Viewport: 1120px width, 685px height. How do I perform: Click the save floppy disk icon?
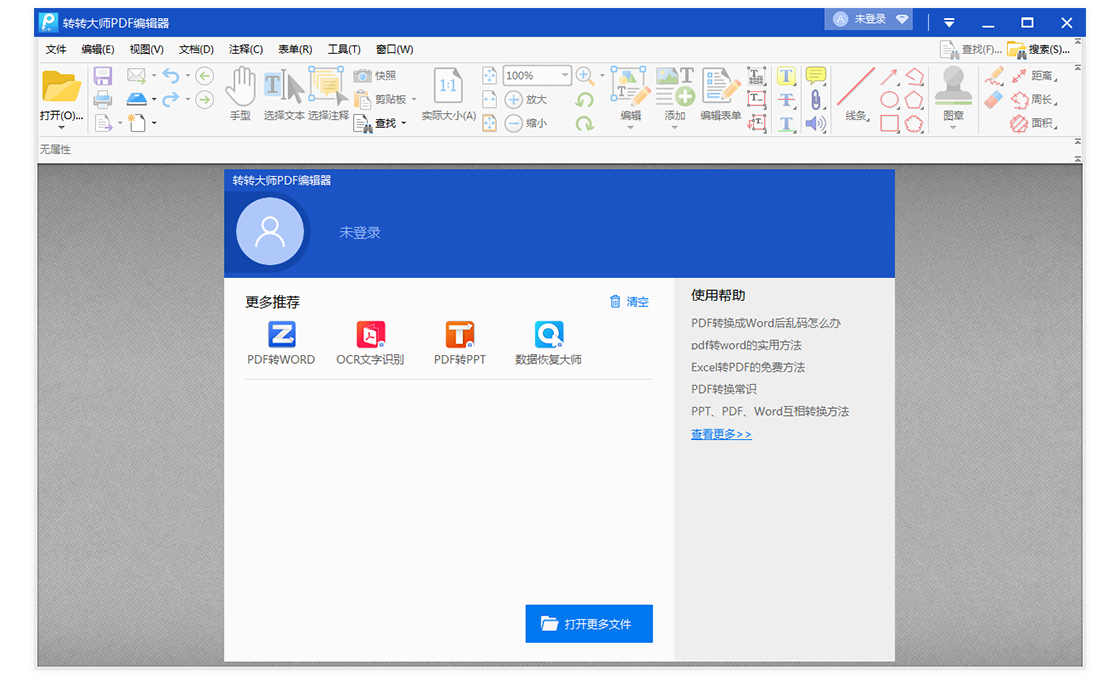pyautogui.click(x=103, y=76)
